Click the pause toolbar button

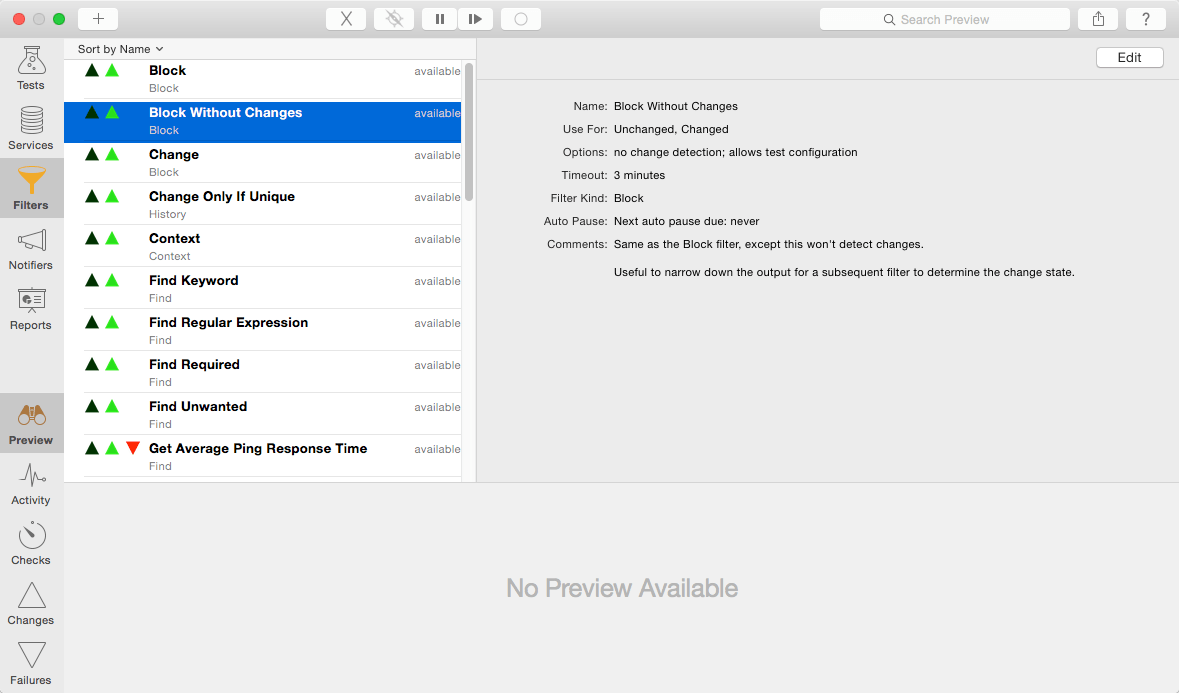(x=440, y=19)
